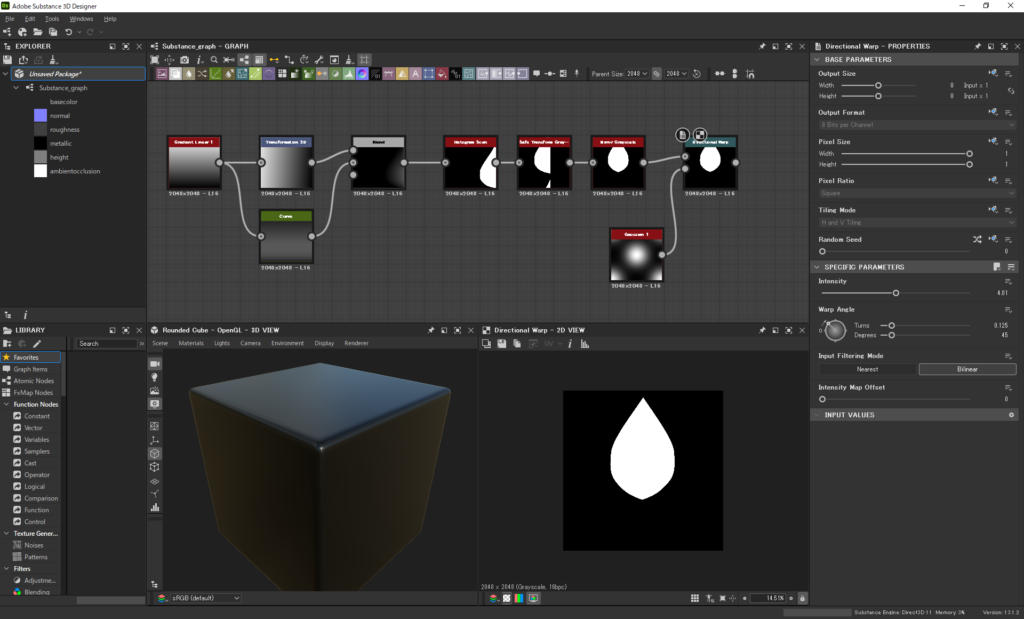Toggle grid display in graph toolbar
This screenshot has width=1024, height=619.
pyautogui.click(x=364, y=59)
